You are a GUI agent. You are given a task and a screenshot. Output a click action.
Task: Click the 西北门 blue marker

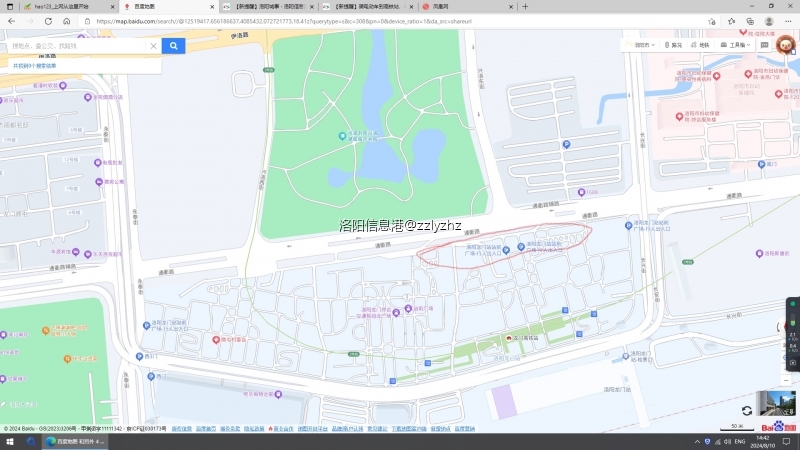tap(139, 356)
